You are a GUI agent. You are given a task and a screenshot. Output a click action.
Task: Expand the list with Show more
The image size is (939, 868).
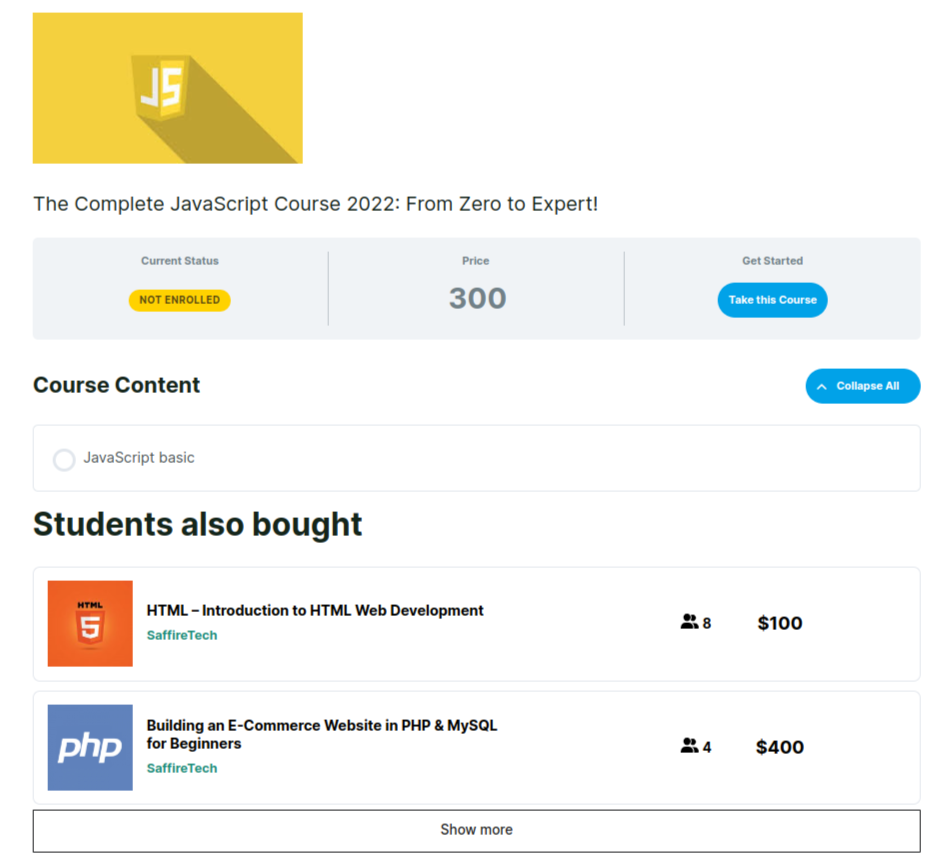pyautogui.click(x=476, y=830)
